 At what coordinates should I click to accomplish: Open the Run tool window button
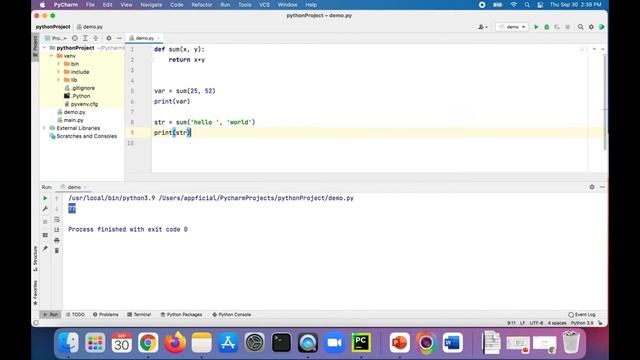point(50,315)
